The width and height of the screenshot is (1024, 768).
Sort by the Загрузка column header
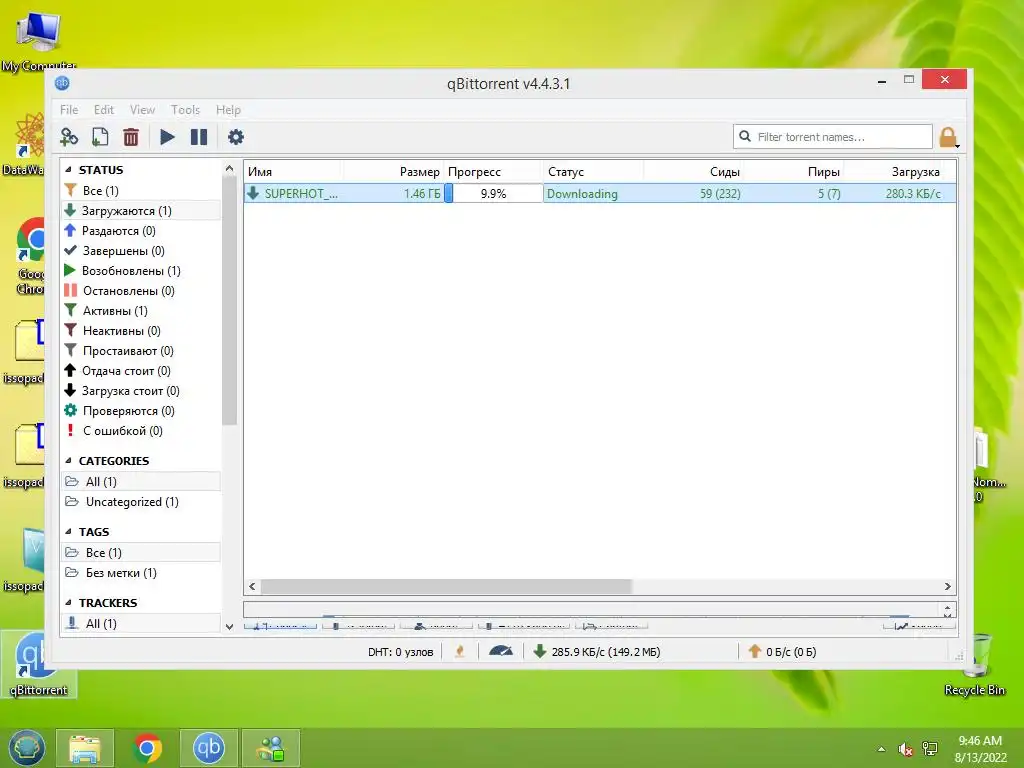click(895, 172)
